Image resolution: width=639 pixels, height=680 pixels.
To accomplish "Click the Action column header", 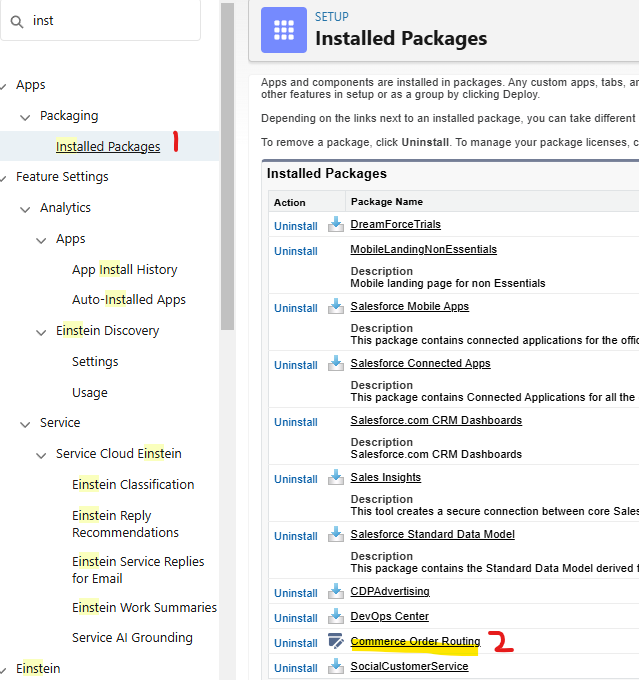I will coord(290,203).
